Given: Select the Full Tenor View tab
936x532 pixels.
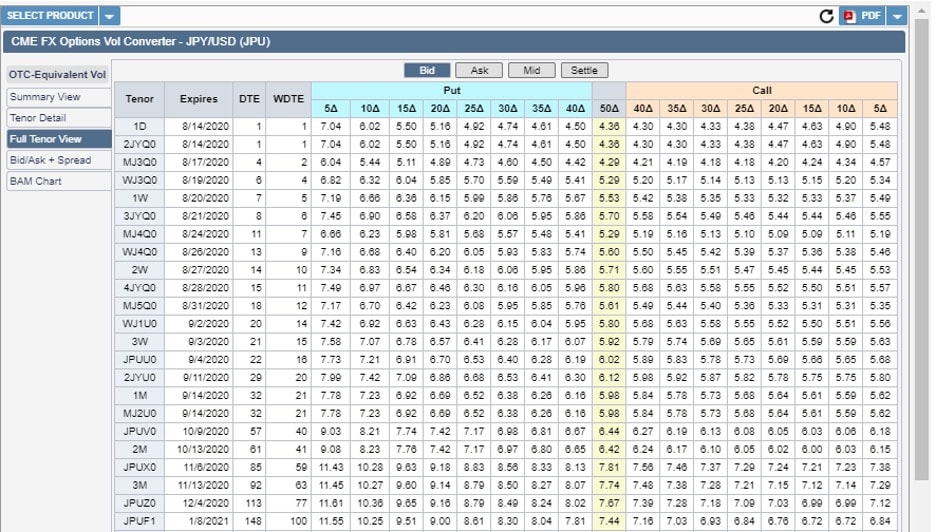Looking at the screenshot, I should click(56, 139).
